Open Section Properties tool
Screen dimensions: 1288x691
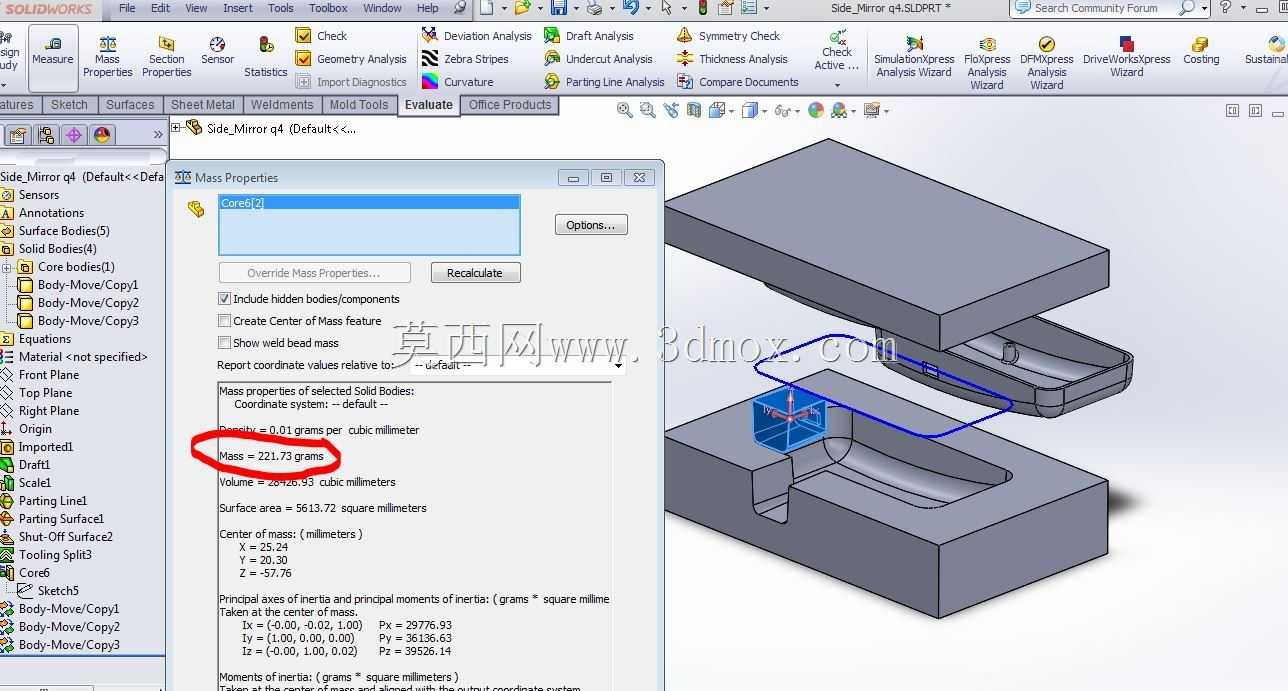(x=166, y=58)
